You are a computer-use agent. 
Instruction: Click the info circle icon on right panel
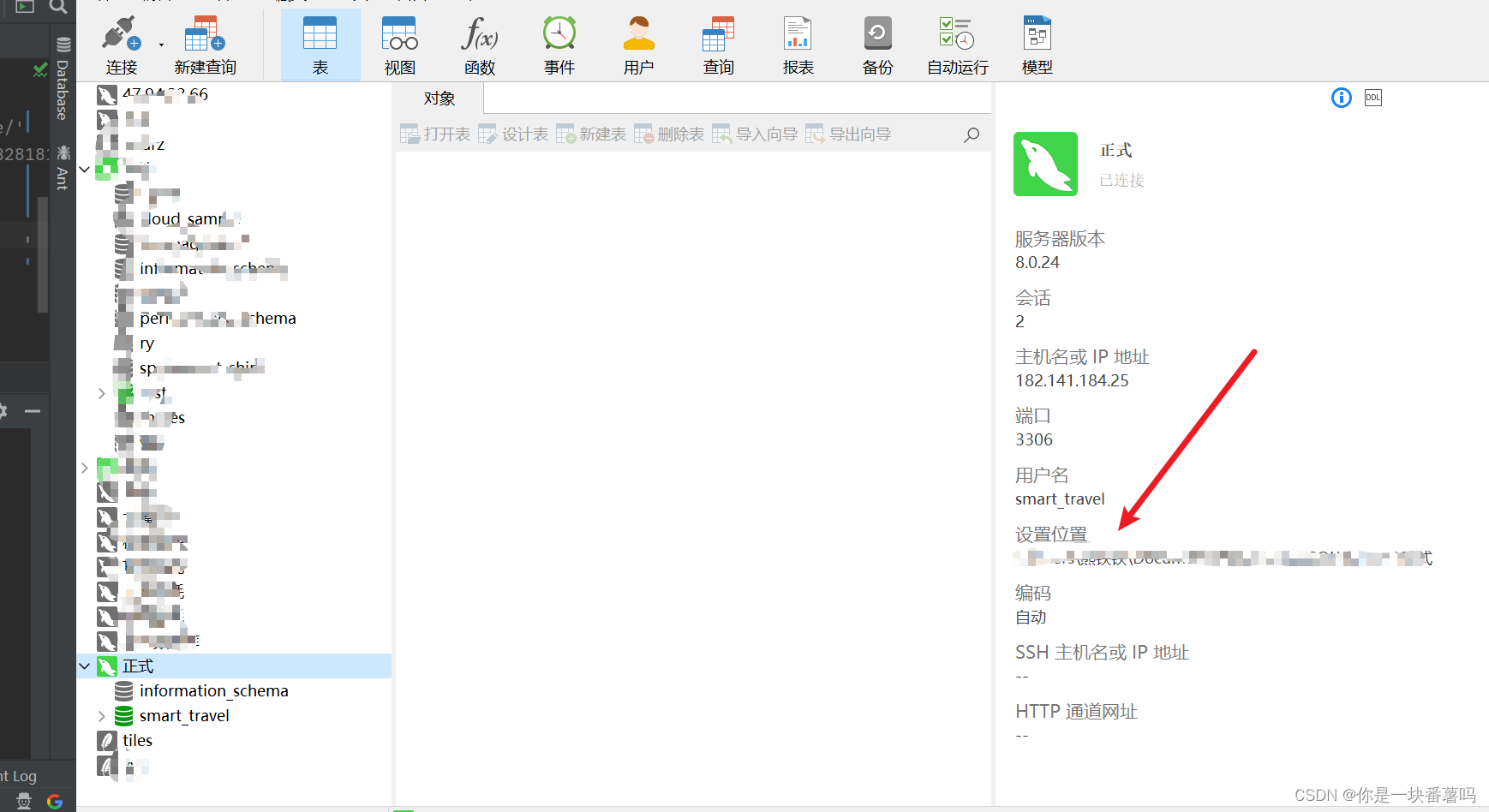pos(1341,98)
